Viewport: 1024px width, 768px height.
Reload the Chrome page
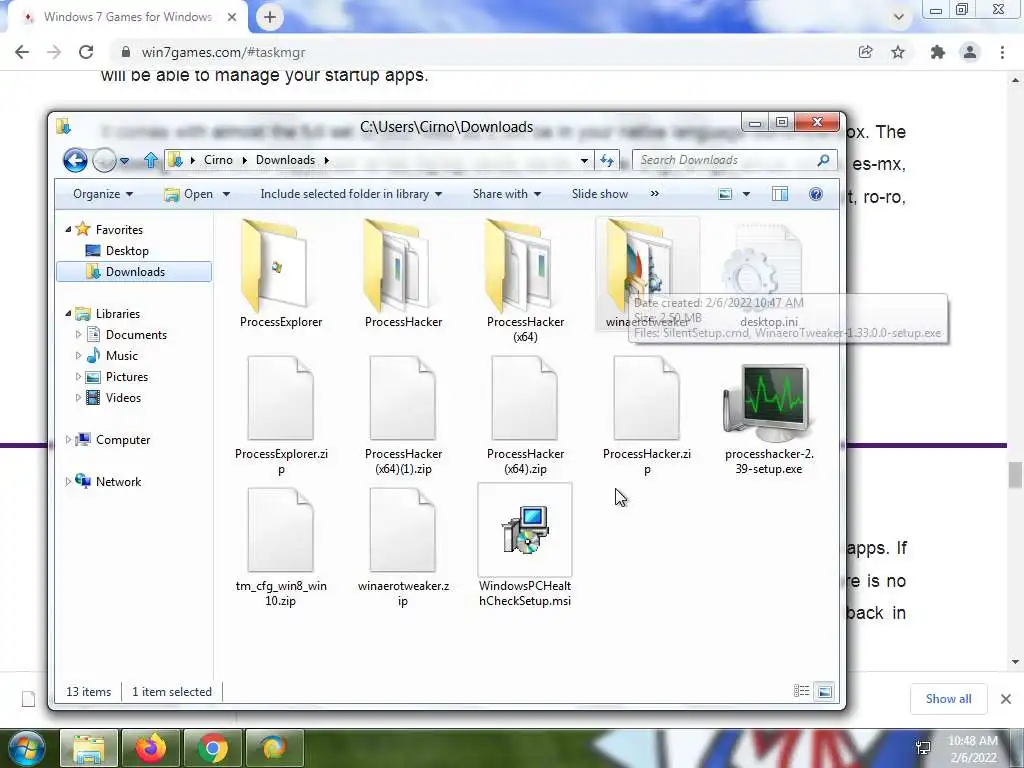(x=86, y=52)
